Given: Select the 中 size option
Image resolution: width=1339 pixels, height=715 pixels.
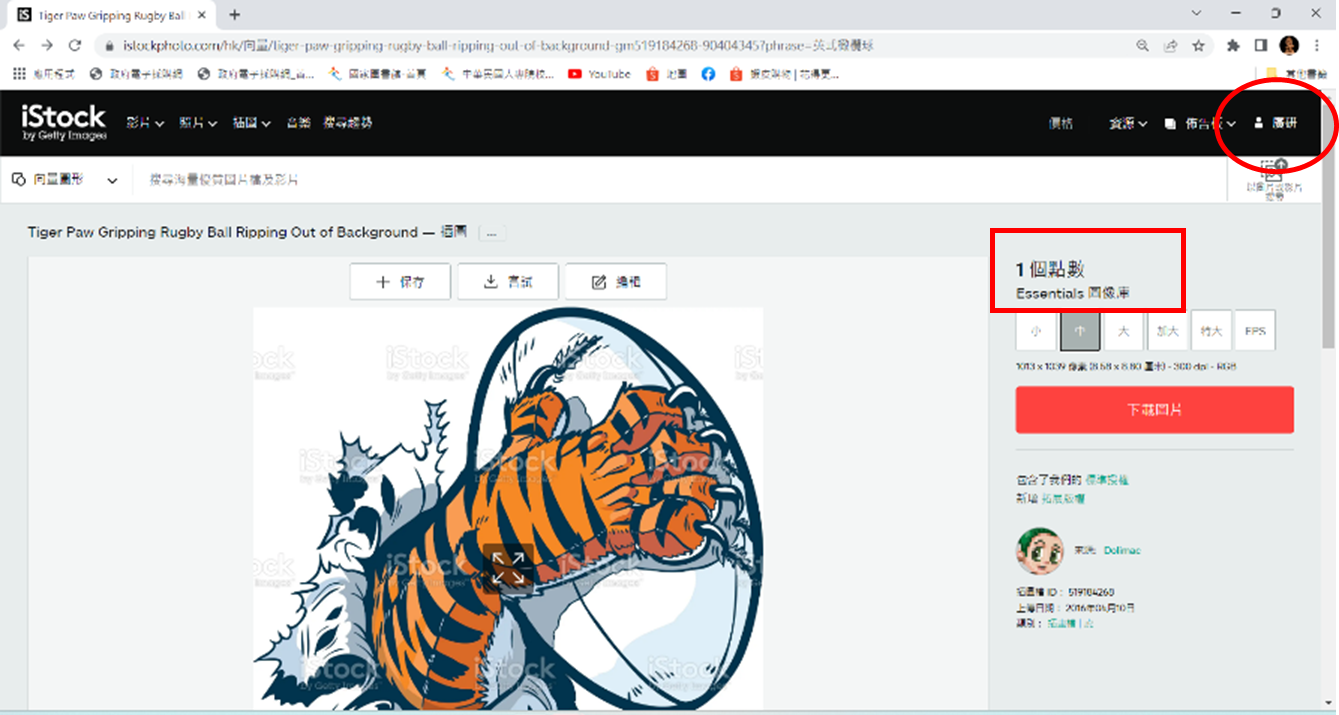Looking at the screenshot, I should [1080, 331].
